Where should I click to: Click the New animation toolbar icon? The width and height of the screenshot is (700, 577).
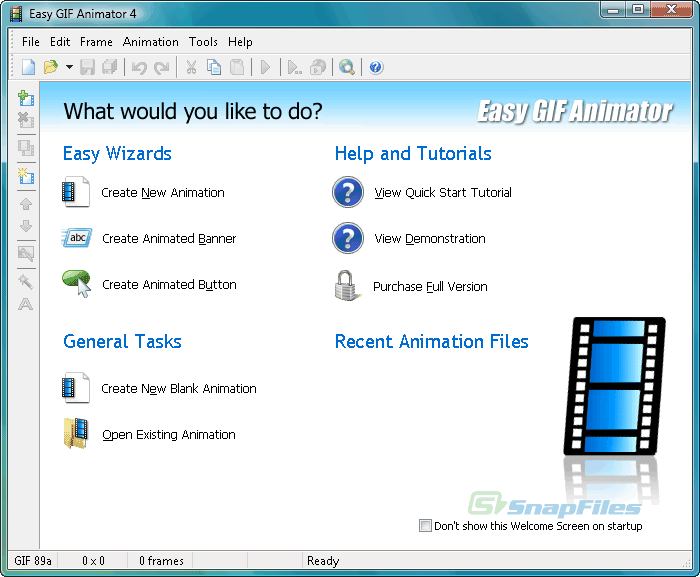(29, 67)
